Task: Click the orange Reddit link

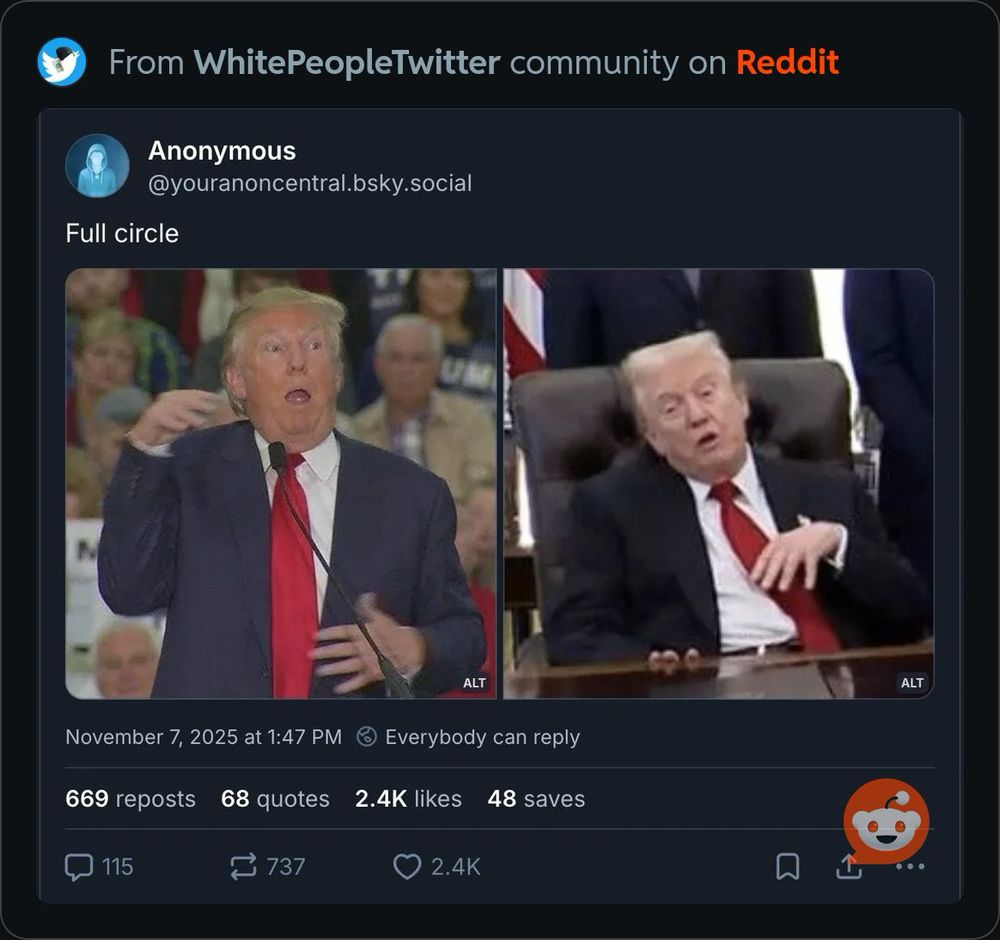Action: [788, 62]
